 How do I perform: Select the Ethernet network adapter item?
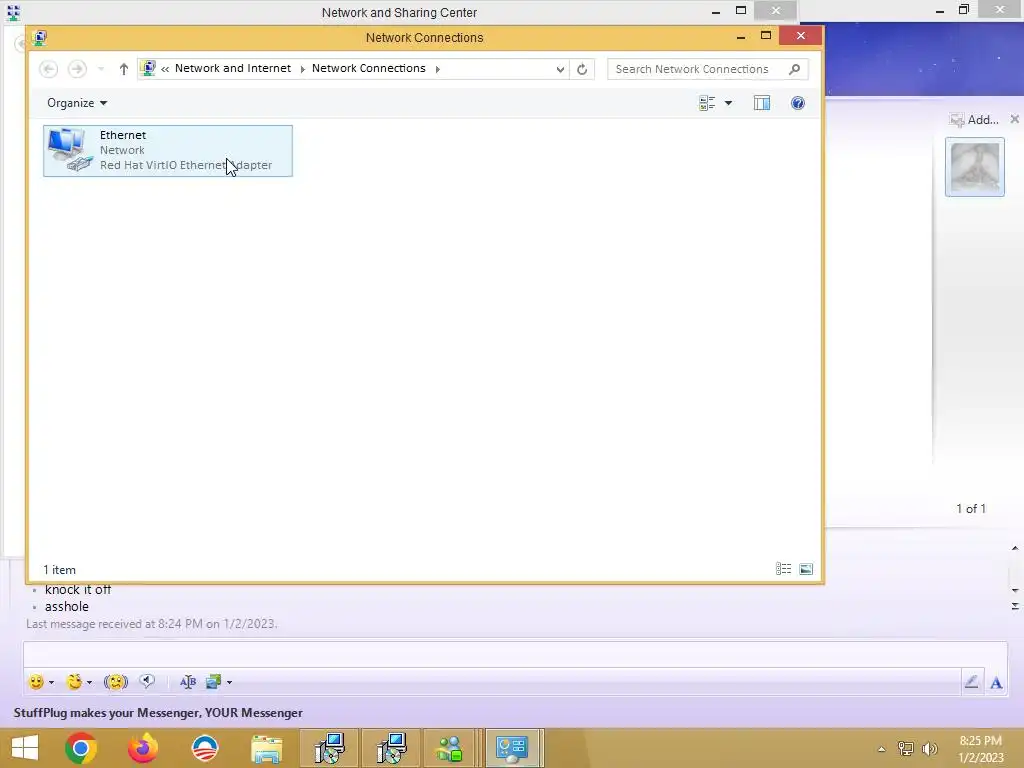click(168, 151)
